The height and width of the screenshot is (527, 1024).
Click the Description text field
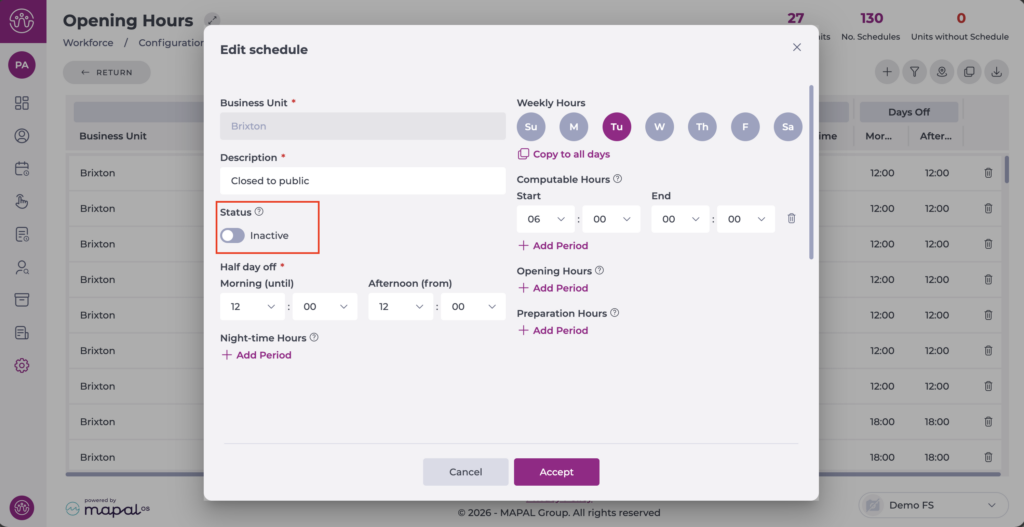pos(362,181)
